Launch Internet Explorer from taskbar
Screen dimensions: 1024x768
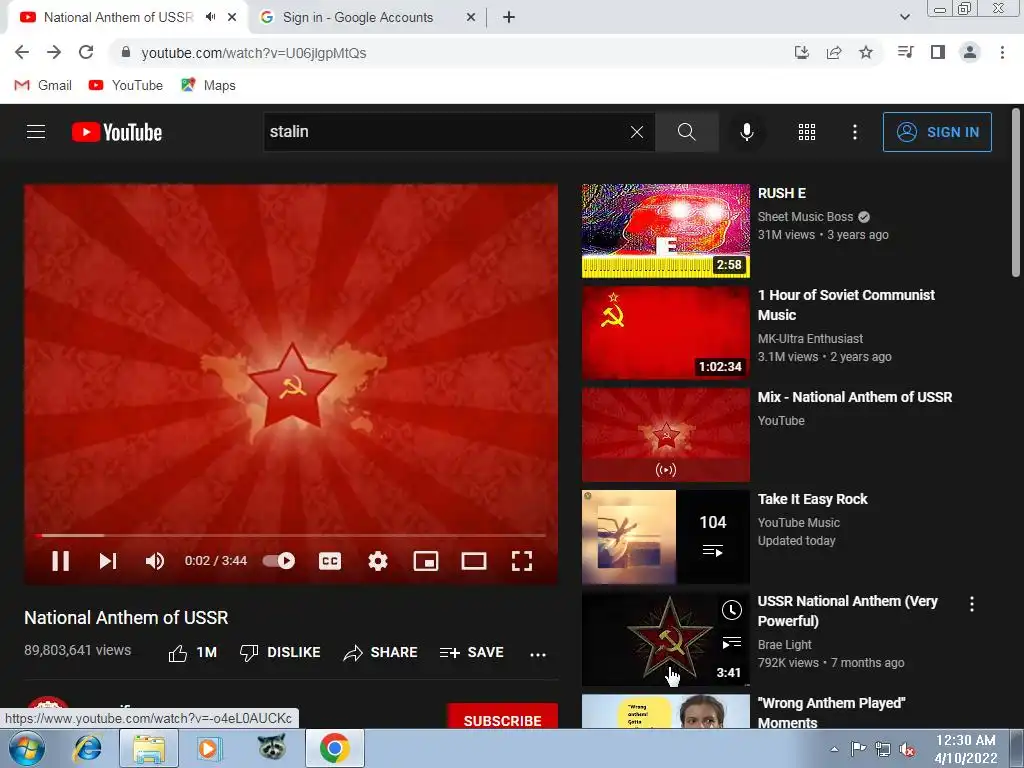click(88, 748)
